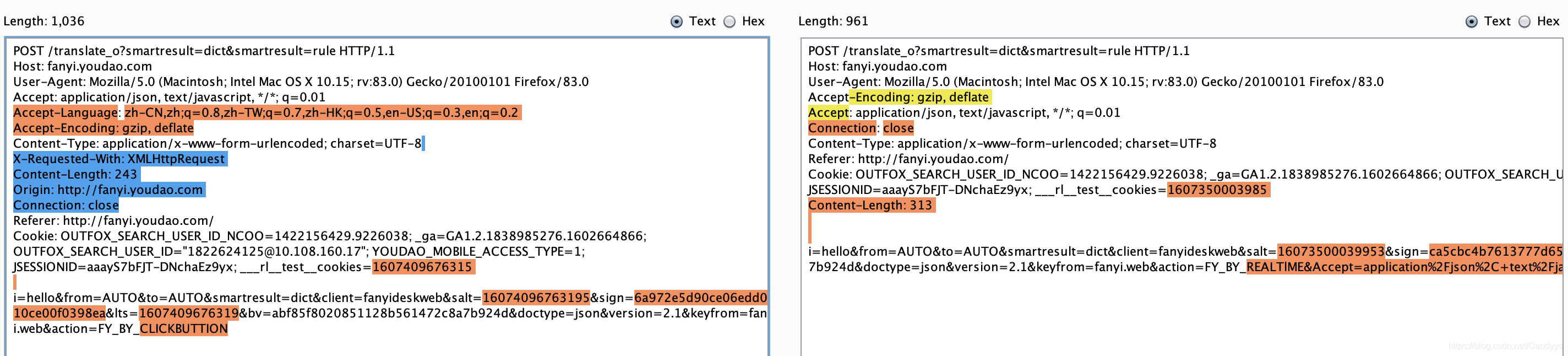Screen dimensions: 1568x356
Task: Click Cookie header line in right pane
Action: click(1185, 174)
